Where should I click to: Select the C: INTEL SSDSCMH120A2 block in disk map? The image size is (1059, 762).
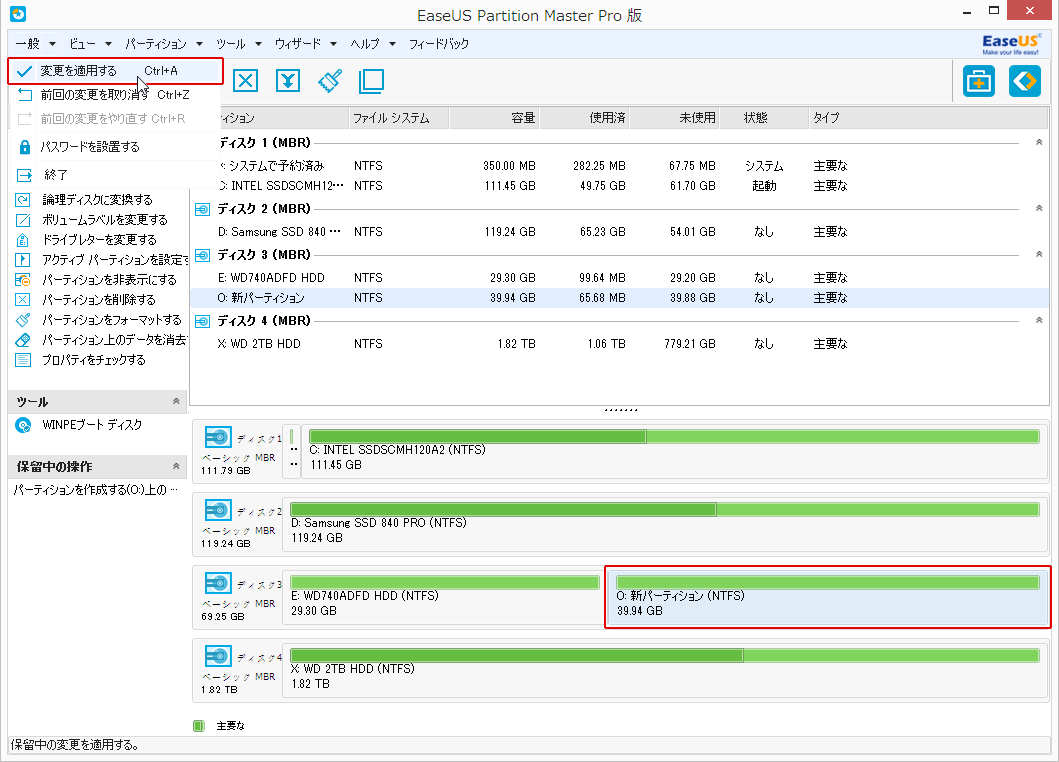point(674,453)
